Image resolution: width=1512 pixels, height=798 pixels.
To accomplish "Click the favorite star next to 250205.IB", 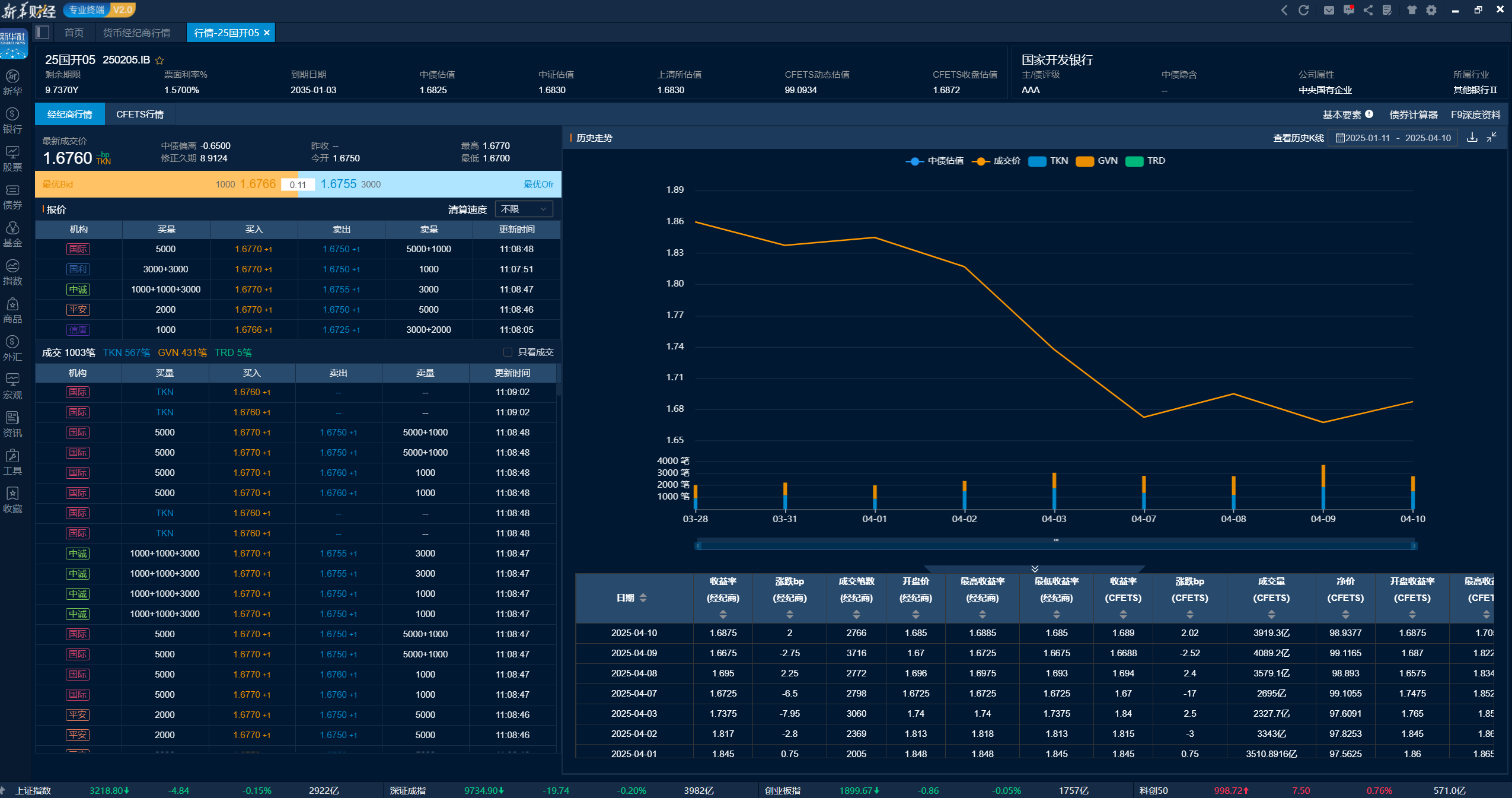I will [160, 61].
